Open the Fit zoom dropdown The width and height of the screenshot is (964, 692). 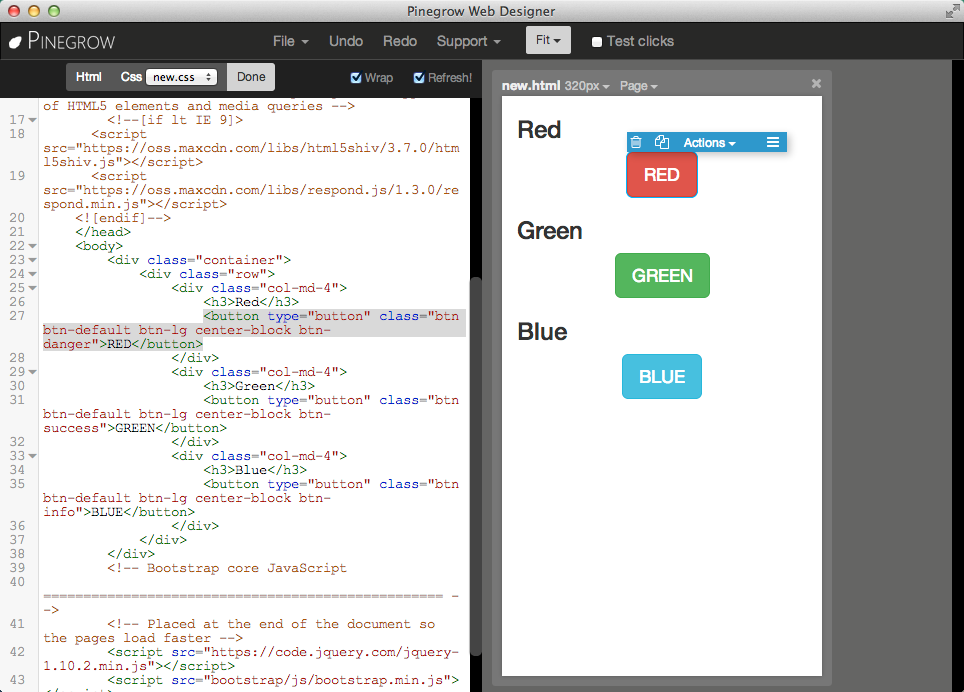548,40
